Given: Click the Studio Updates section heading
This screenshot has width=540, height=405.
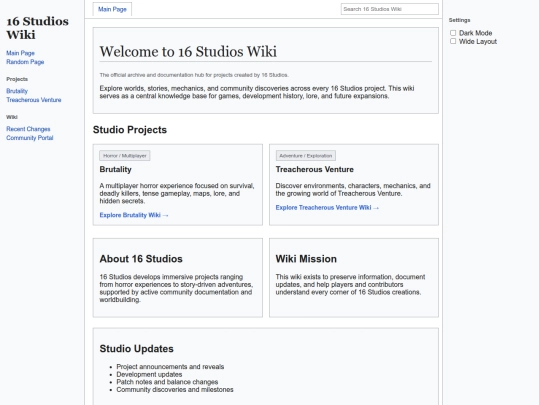Looking at the screenshot, I should click(x=136, y=349).
